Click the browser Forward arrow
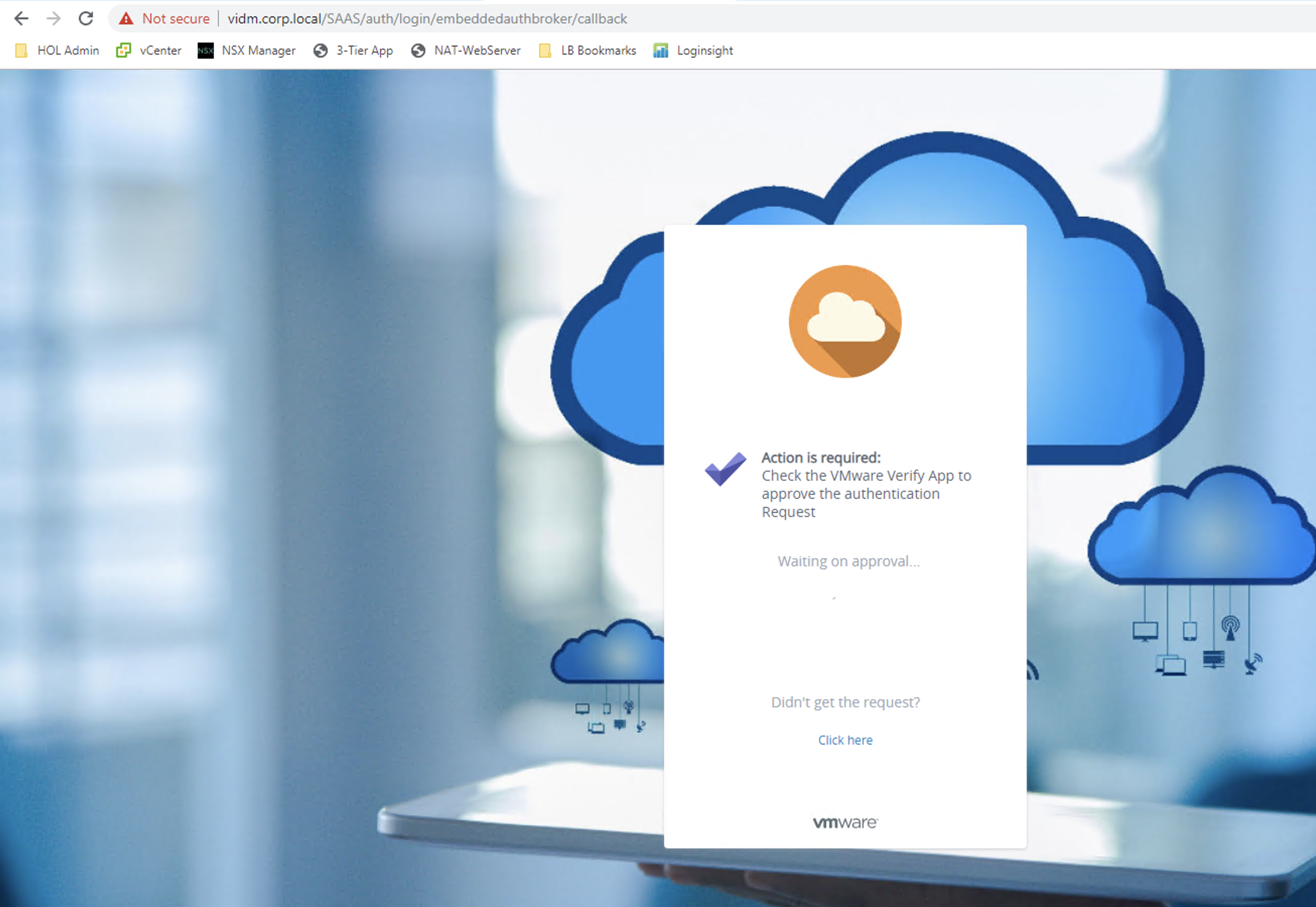This screenshot has height=907, width=1316. [53, 19]
